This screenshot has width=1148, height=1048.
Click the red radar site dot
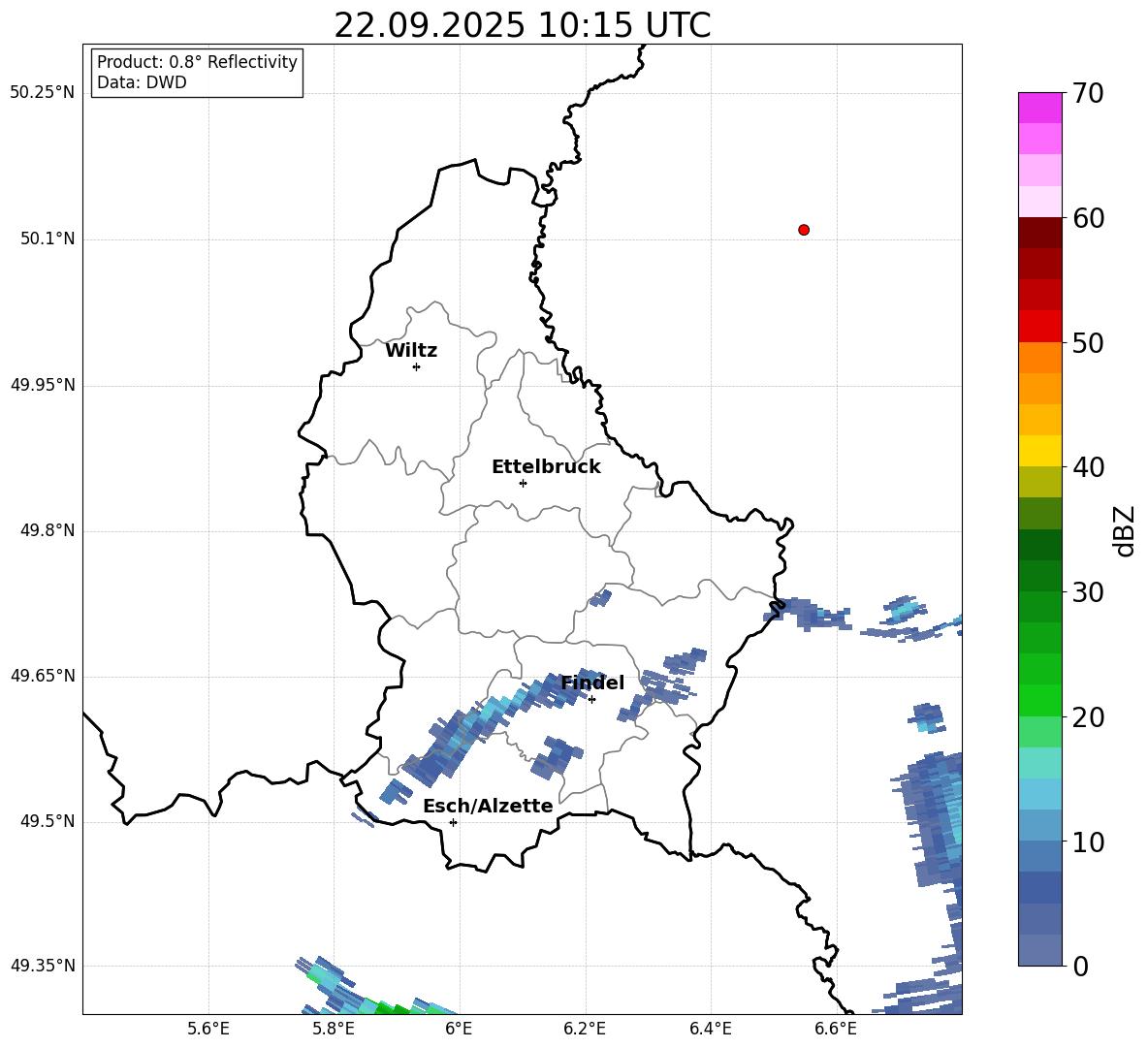coord(804,230)
